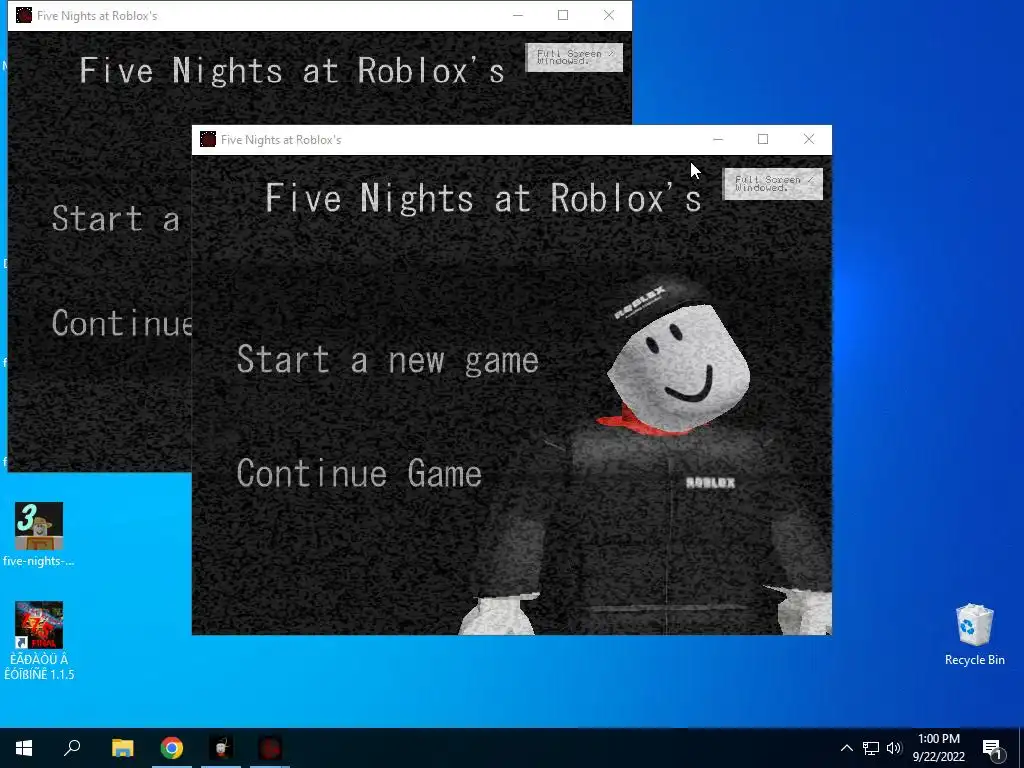Switch to the Roblox character taskbar app
The image size is (1024, 768).
coord(221,748)
